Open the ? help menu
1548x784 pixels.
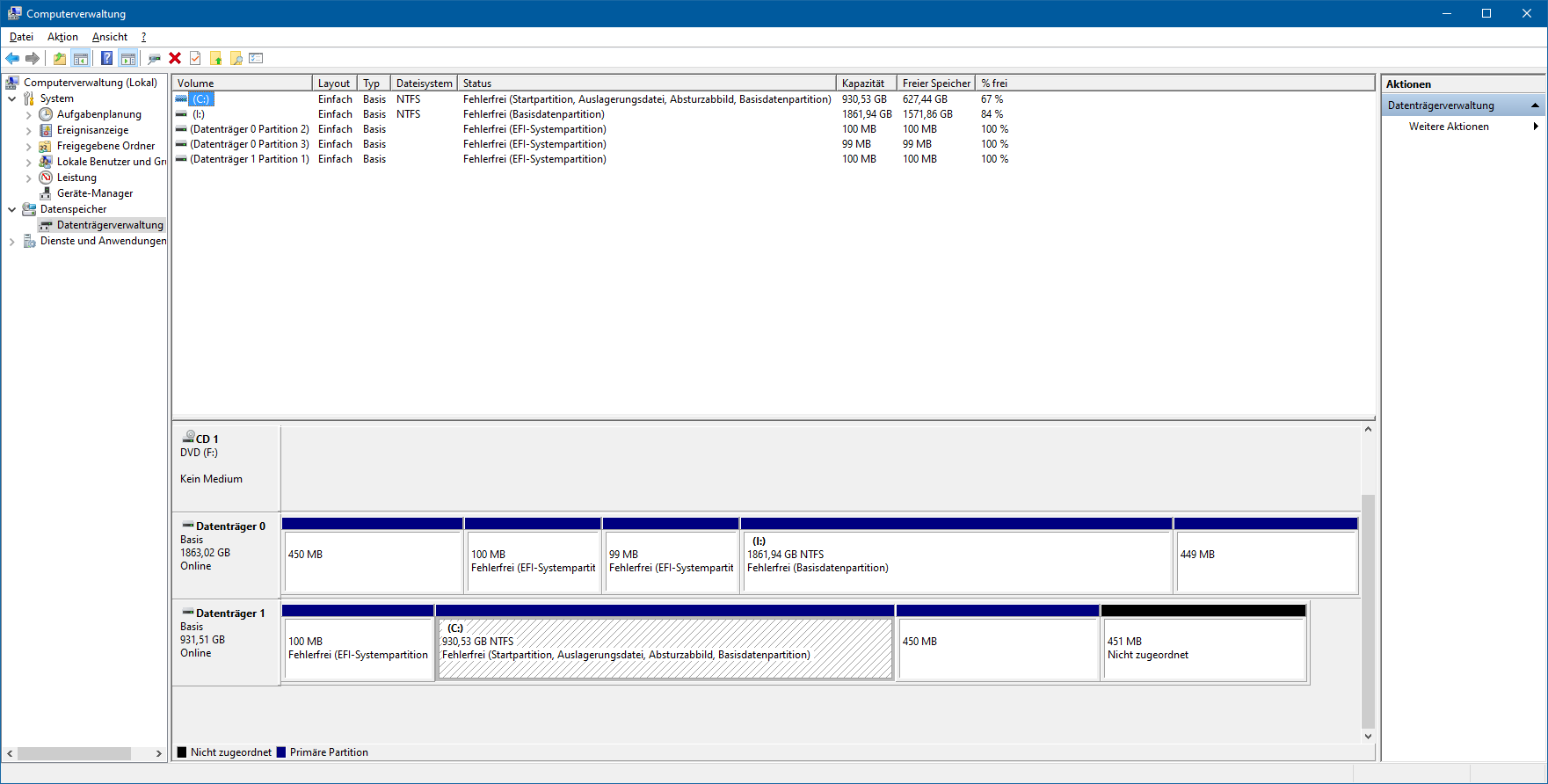click(x=143, y=37)
